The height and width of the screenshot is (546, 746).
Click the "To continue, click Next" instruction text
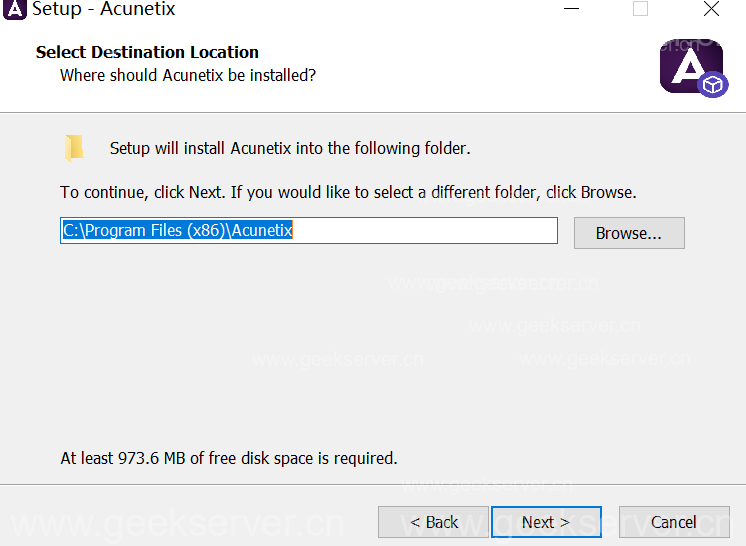[348, 192]
